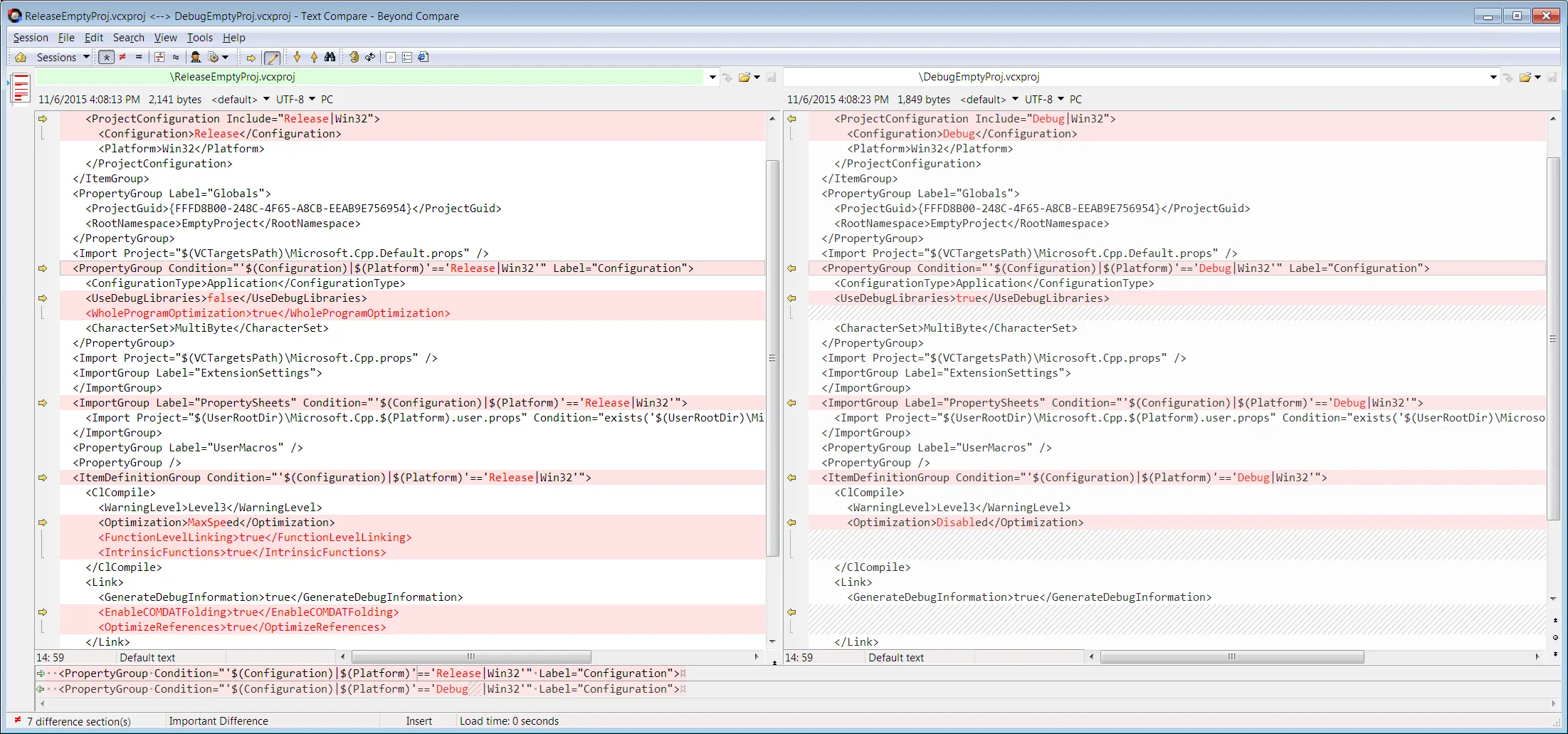
Task: Toggle Show Differences not-equal button
Action: coord(122,57)
